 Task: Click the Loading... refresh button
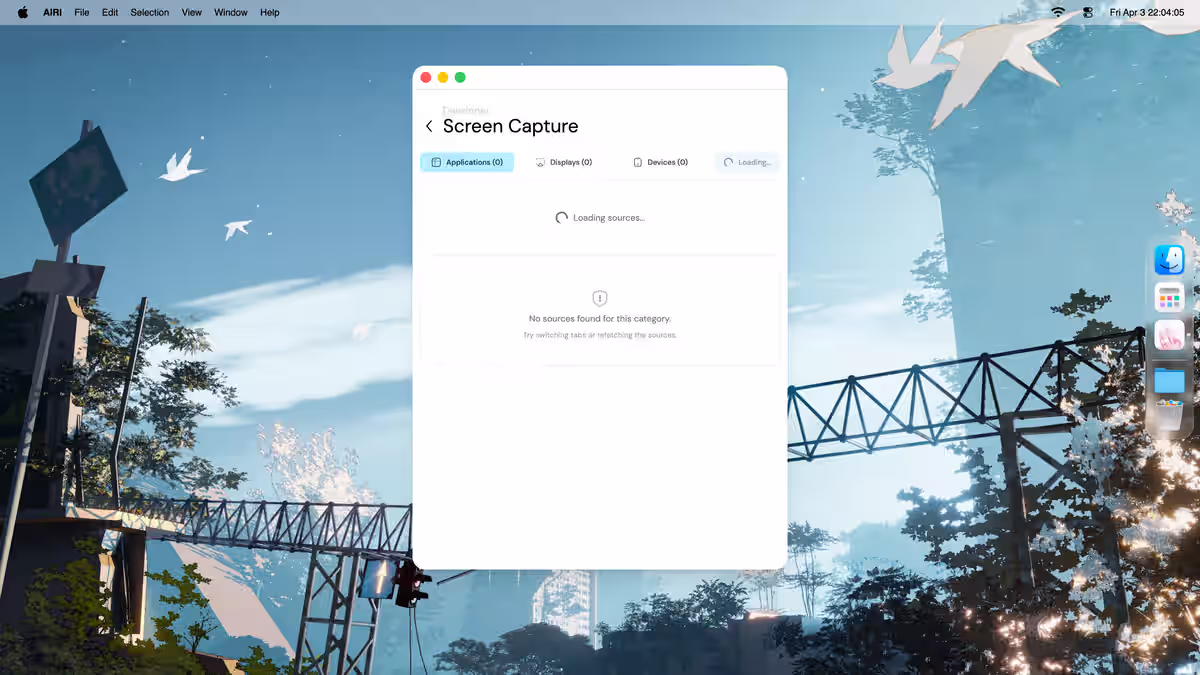click(747, 162)
